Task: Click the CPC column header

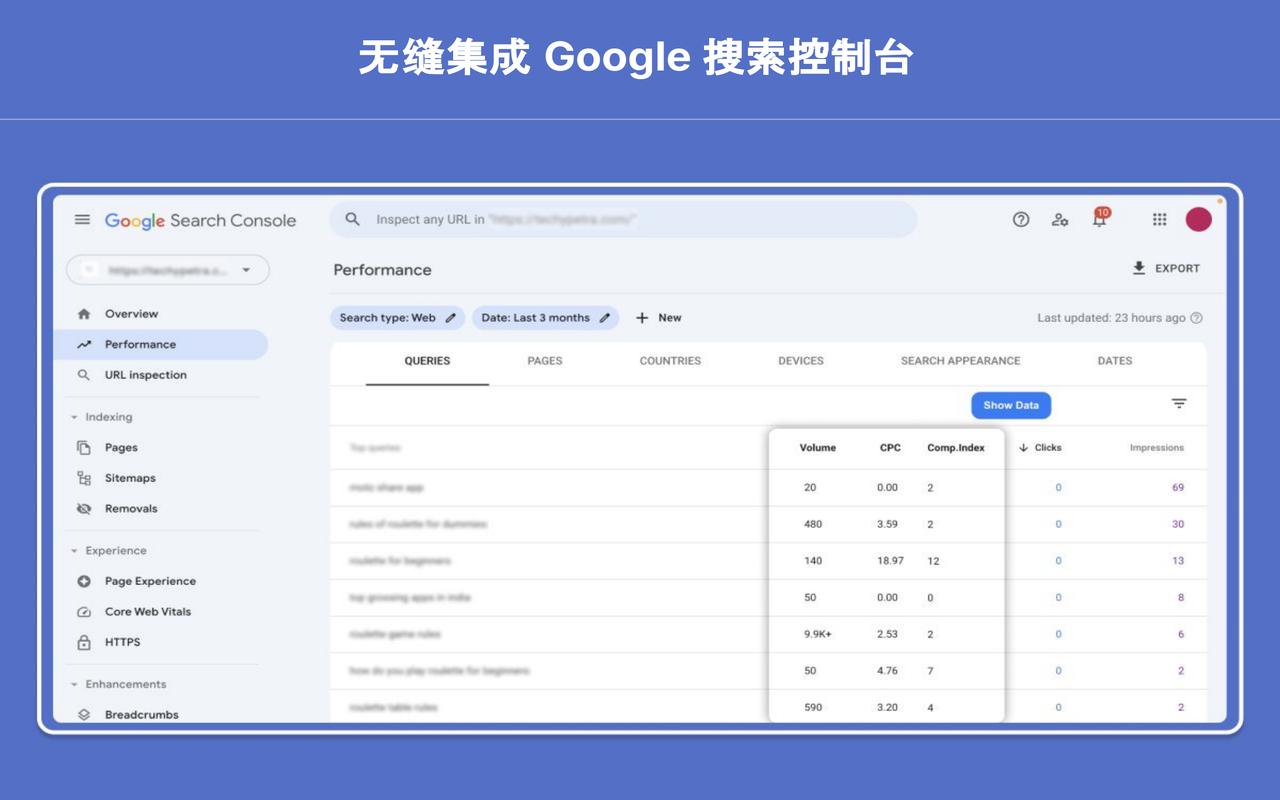Action: pos(890,448)
